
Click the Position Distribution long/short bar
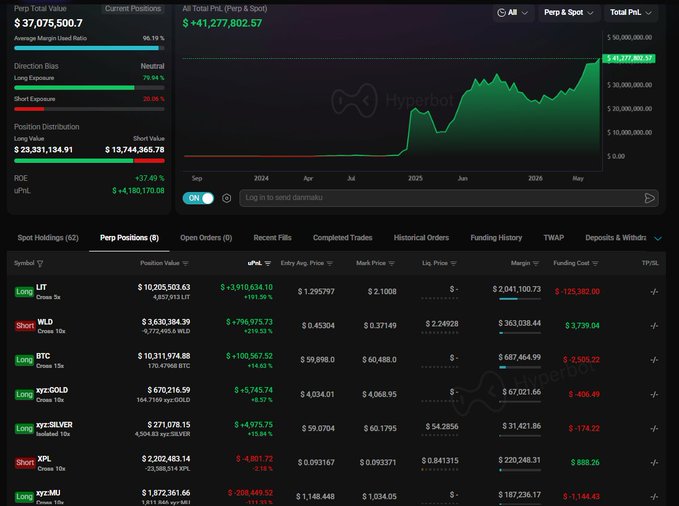tap(89, 161)
